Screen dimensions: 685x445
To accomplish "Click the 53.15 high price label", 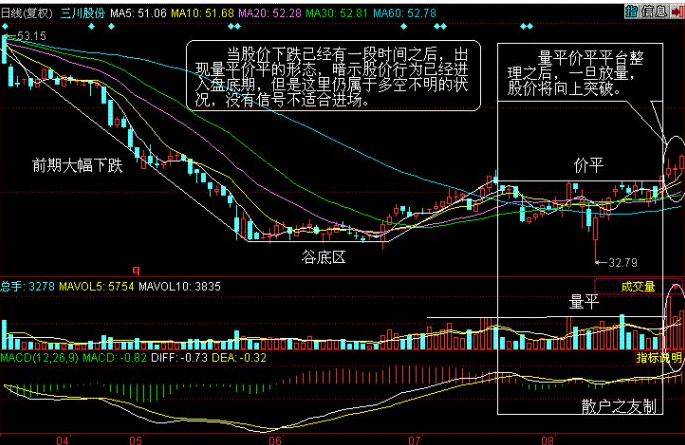I will (31, 36).
